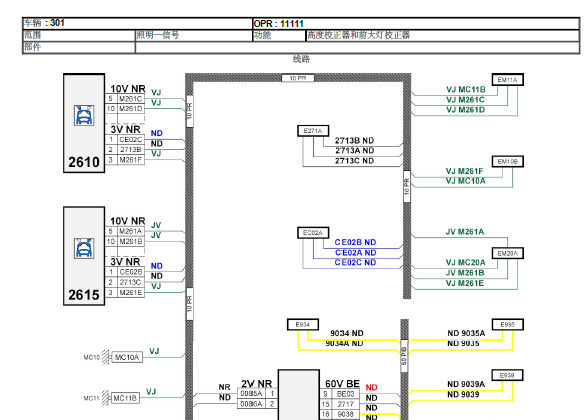
Task: Click wire label ND 9039
Action: click(x=463, y=394)
